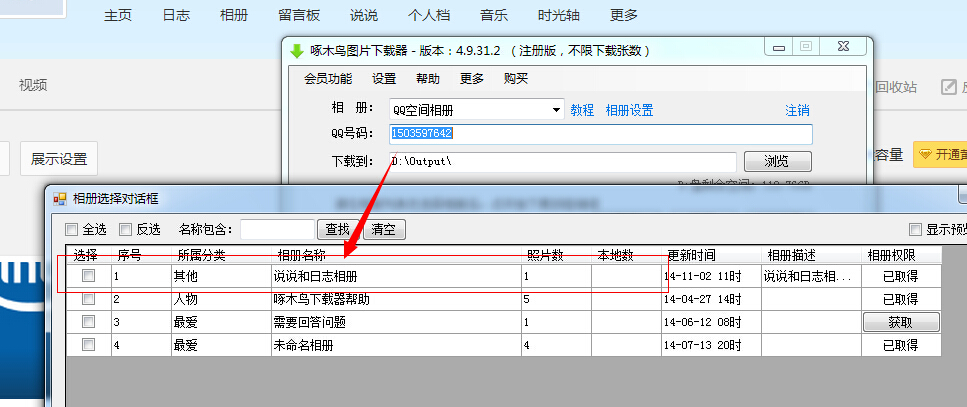967x407 pixels.
Task: Open 留言板 tab on webpage
Action: [299, 15]
